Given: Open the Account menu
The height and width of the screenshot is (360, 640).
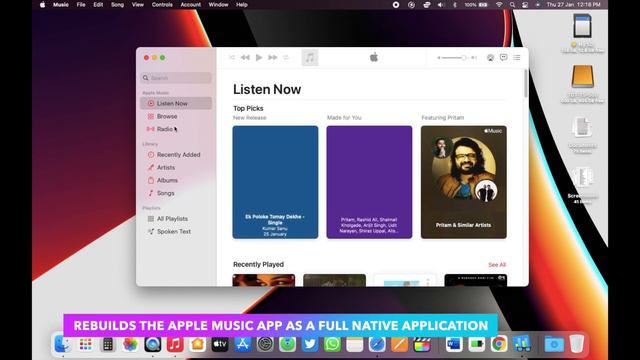Looking at the screenshot, I should click(191, 5).
